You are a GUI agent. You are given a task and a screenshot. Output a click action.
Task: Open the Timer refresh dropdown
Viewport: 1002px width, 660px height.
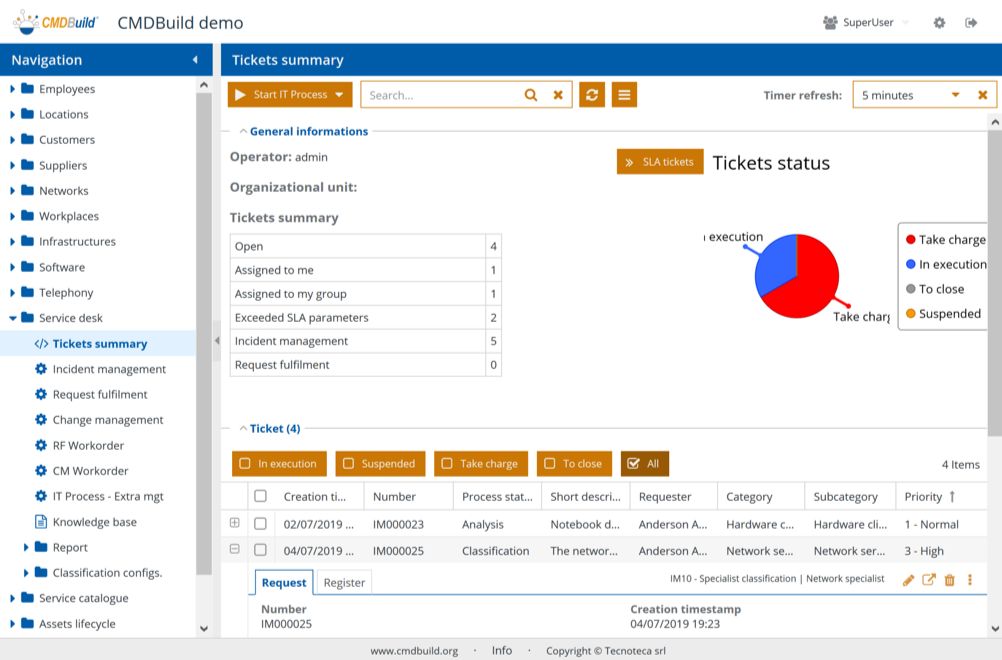[x=955, y=95]
